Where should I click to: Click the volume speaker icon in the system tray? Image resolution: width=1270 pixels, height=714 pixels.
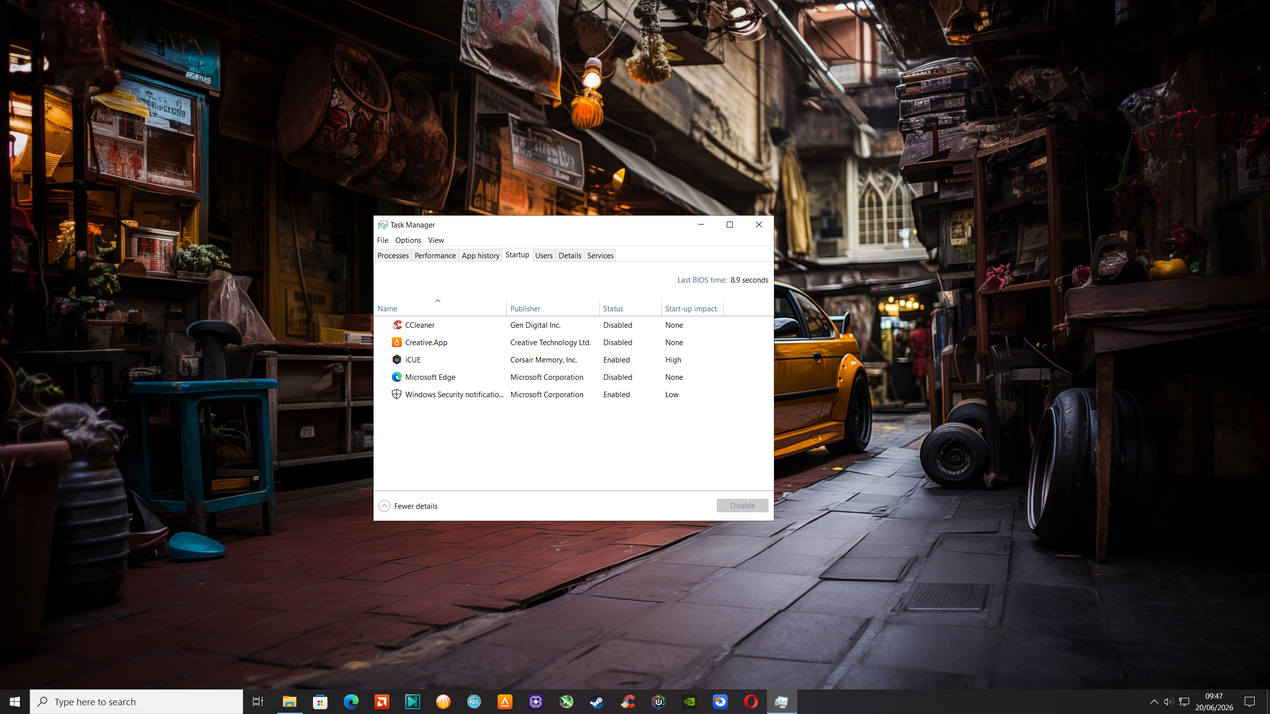click(x=1169, y=702)
